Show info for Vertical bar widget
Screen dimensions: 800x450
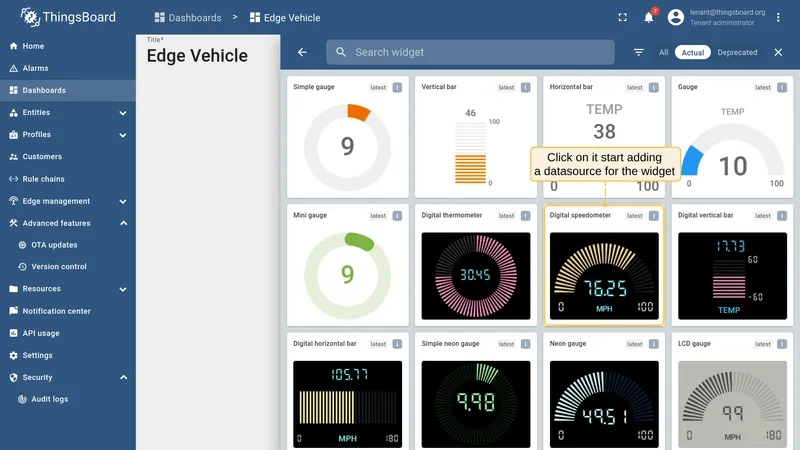pyautogui.click(x=526, y=87)
